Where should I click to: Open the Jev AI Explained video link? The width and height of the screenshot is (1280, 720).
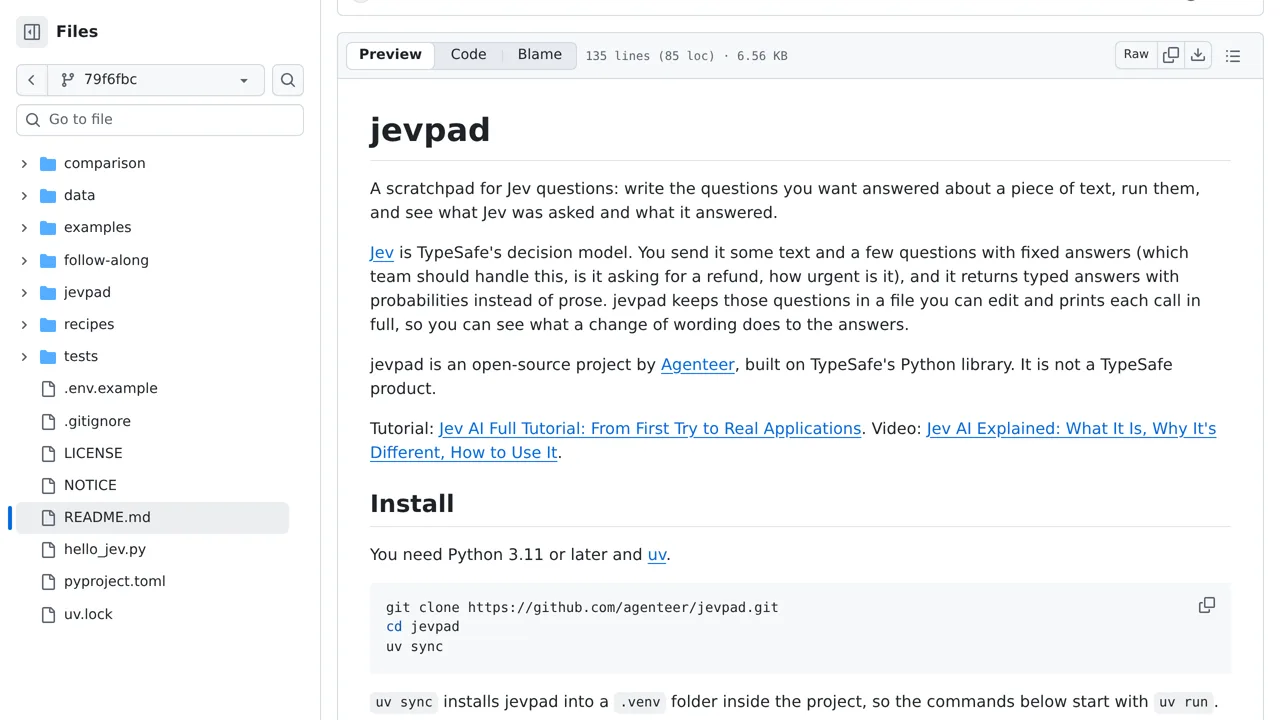1071,429
